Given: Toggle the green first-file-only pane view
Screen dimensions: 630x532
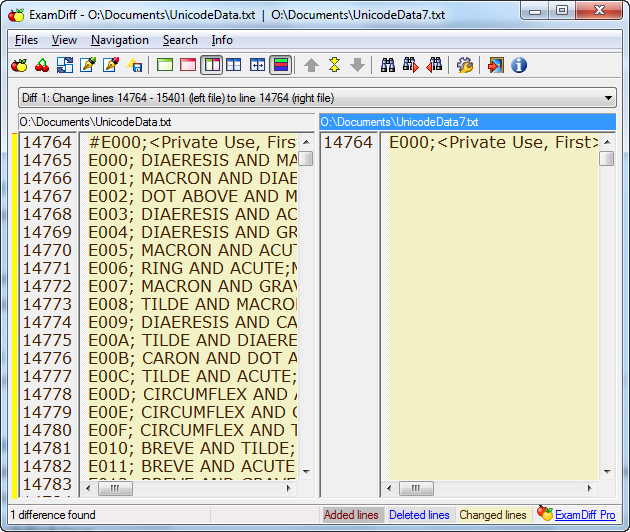Looking at the screenshot, I should click(x=165, y=65).
